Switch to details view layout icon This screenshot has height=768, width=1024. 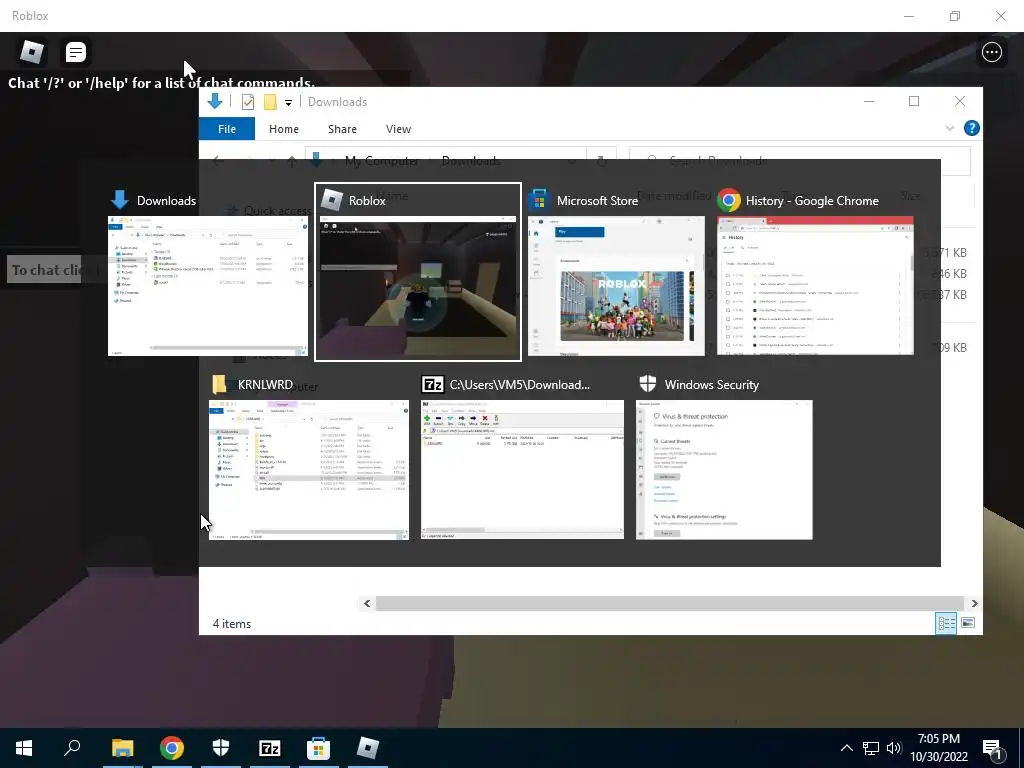[946, 623]
